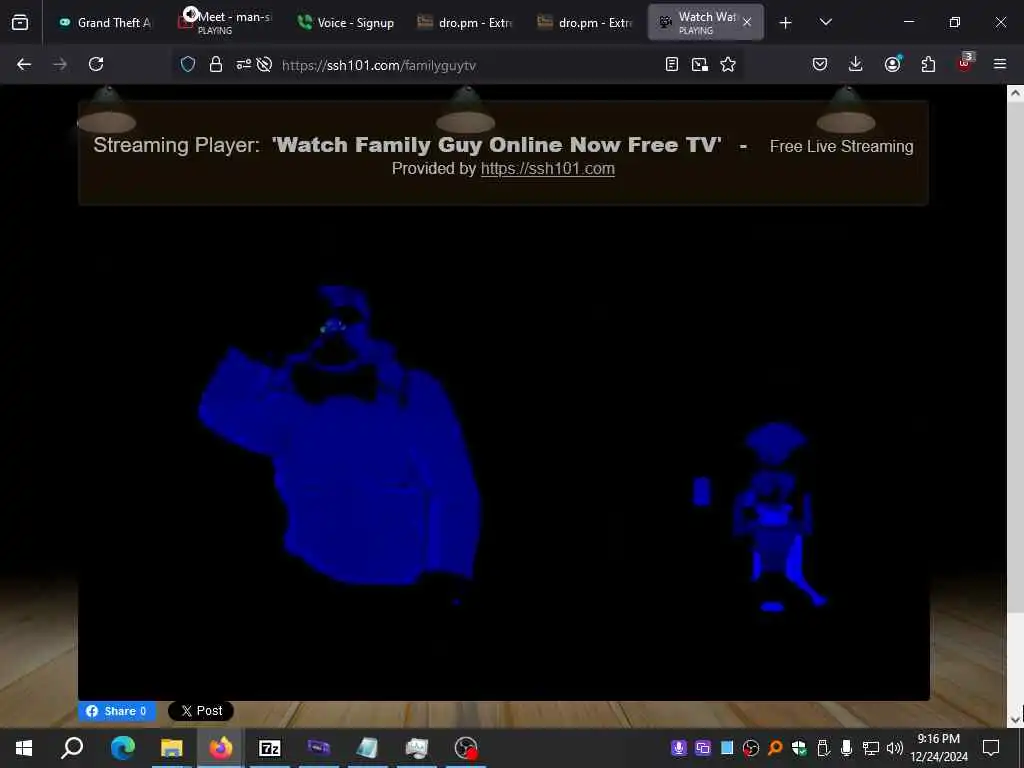Open the system monitor taskbar app
This screenshot has width=1024, height=768.
(x=417, y=747)
